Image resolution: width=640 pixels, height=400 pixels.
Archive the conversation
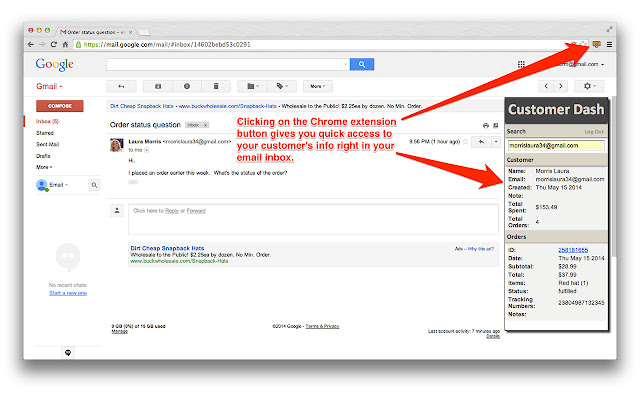pyautogui.click(x=158, y=86)
